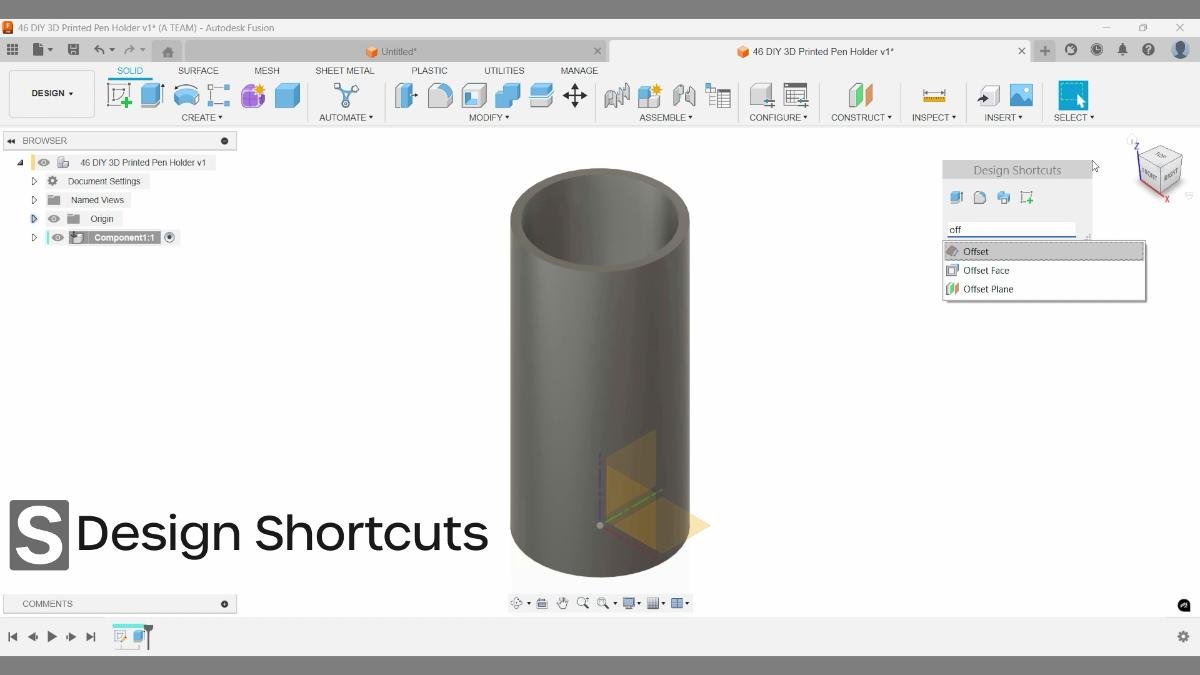Toggle the document's eye icon in Browser

click(x=42, y=161)
